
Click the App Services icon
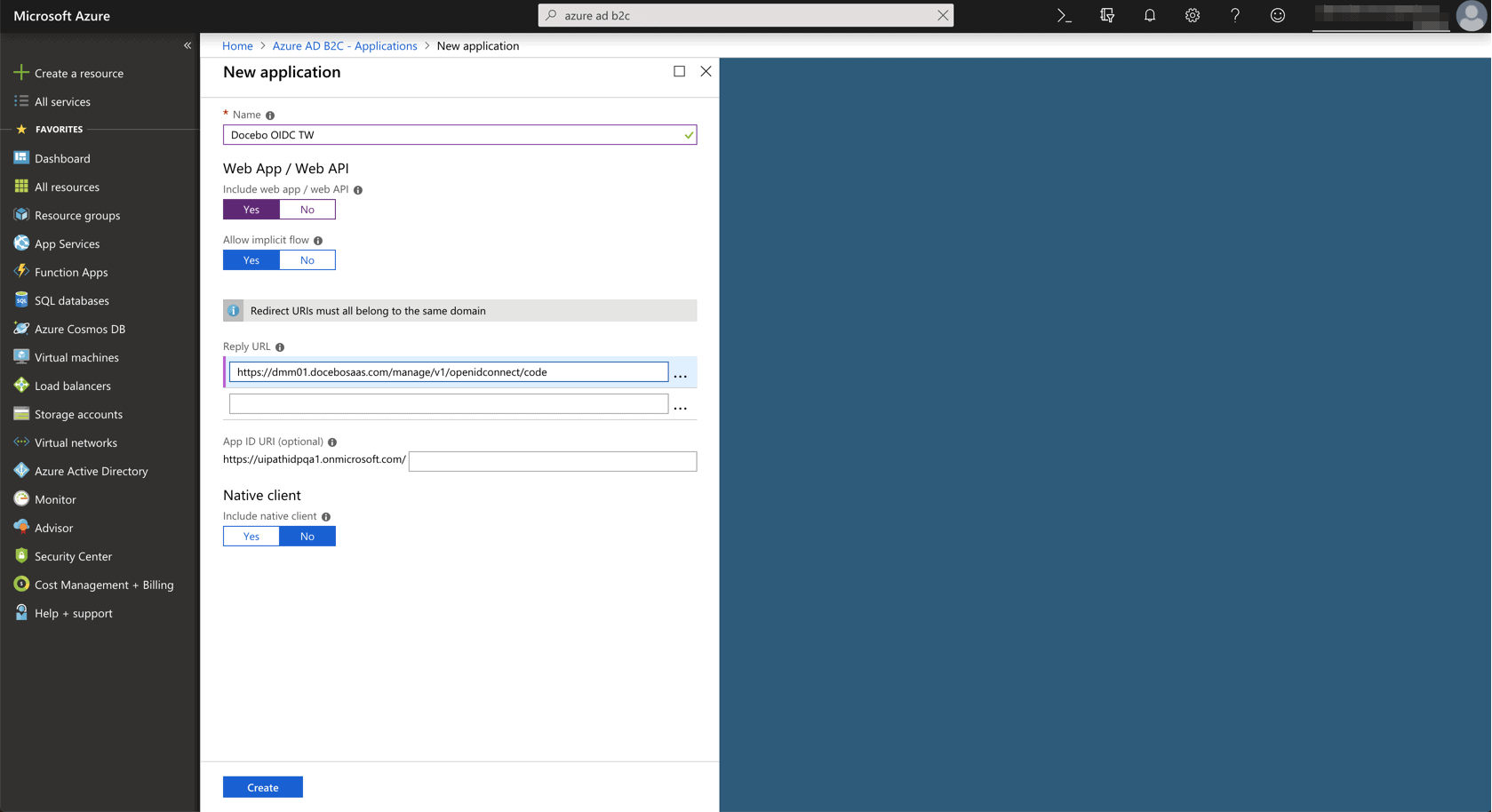click(21, 243)
